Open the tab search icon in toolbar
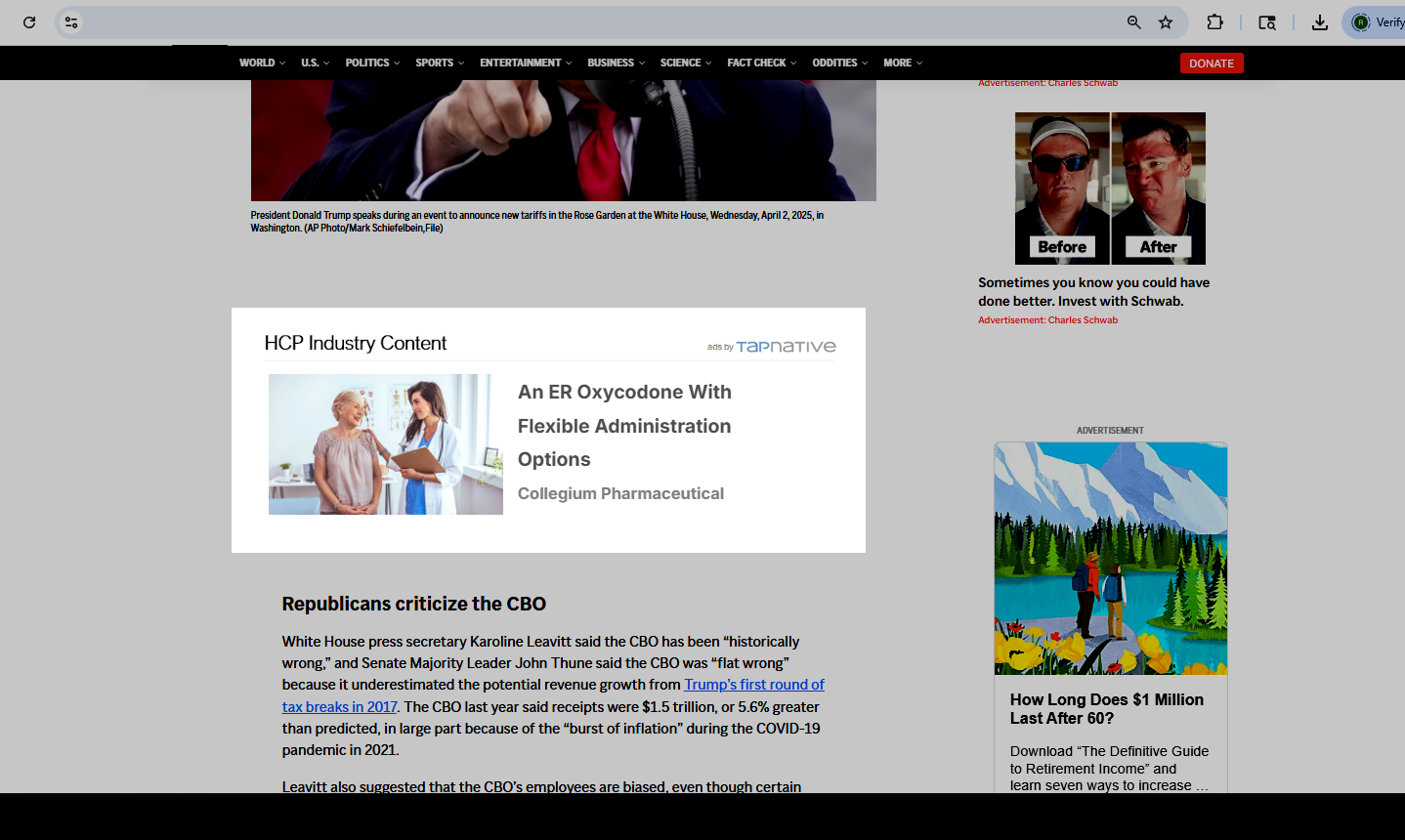1405x840 pixels. click(x=1267, y=22)
